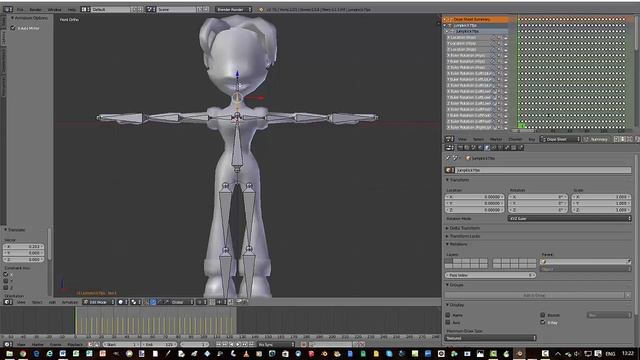Open the Help menu
The height and width of the screenshot is (360, 640).
click(x=72, y=9)
